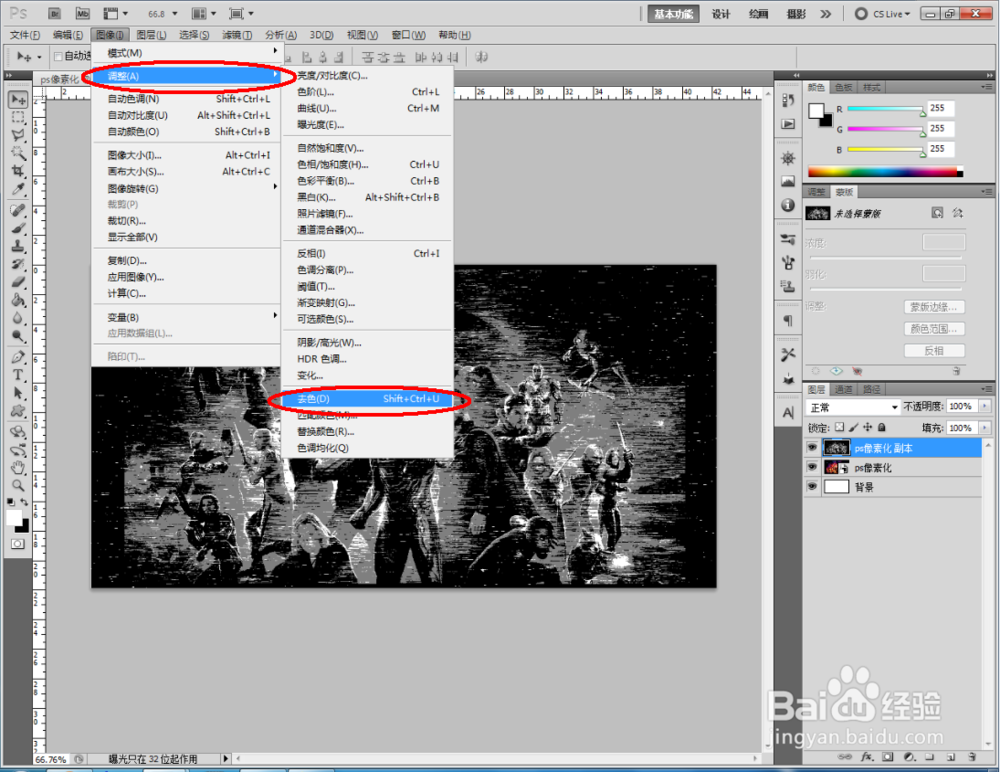This screenshot has width=1000, height=772.
Task: Open the Info panel icon
Action: 788,205
